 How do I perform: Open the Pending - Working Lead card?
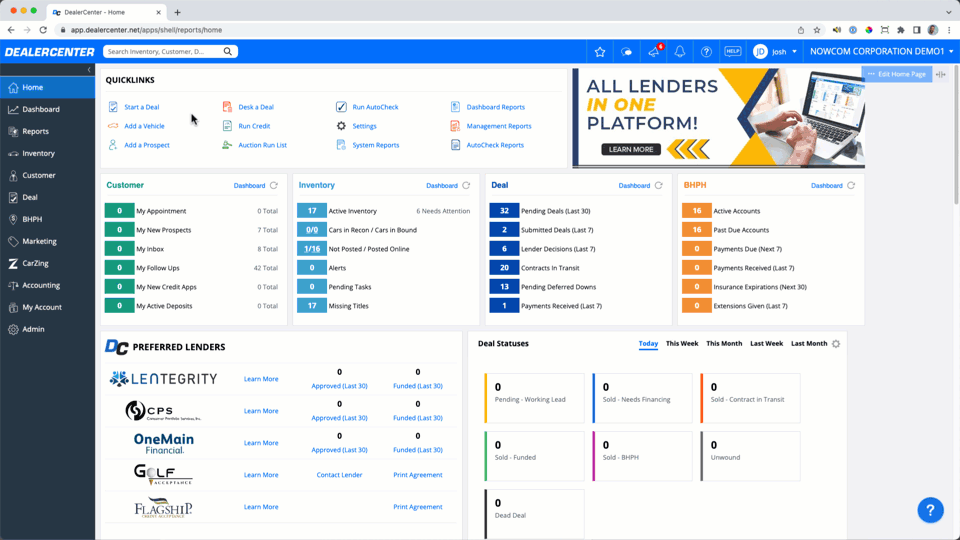click(x=534, y=398)
